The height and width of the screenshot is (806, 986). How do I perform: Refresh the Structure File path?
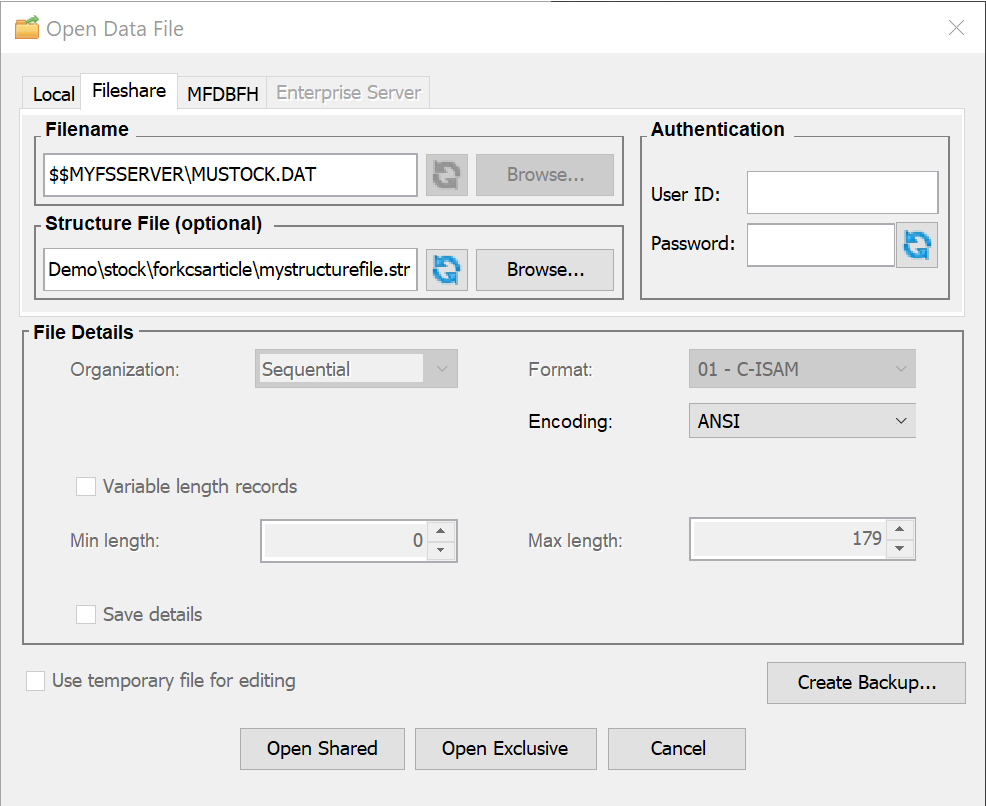[446, 269]
